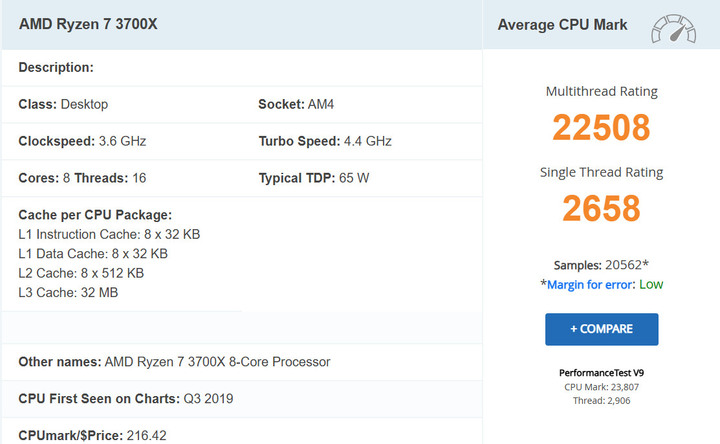Click the CPUmark/$Price value 216.42
Image resolution: width=720 pixels, height=444 pixels.
coord(146,435)
